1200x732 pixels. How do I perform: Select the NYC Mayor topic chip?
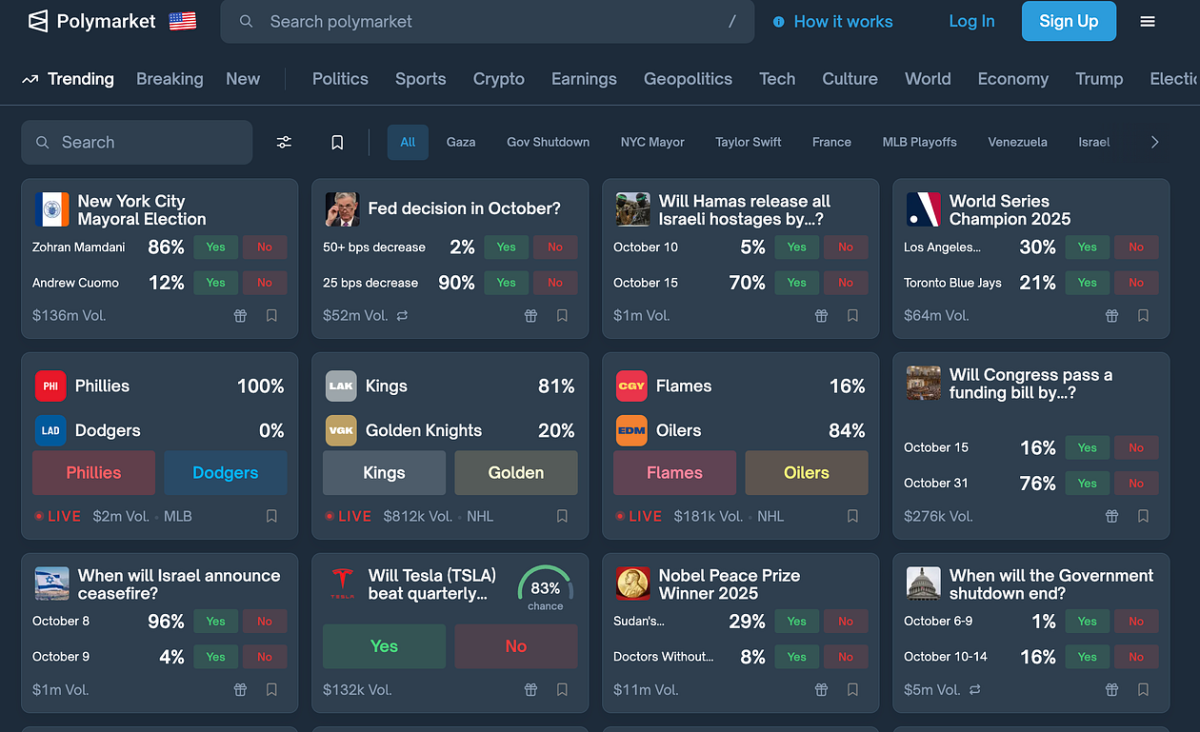(x=652, y=142)
